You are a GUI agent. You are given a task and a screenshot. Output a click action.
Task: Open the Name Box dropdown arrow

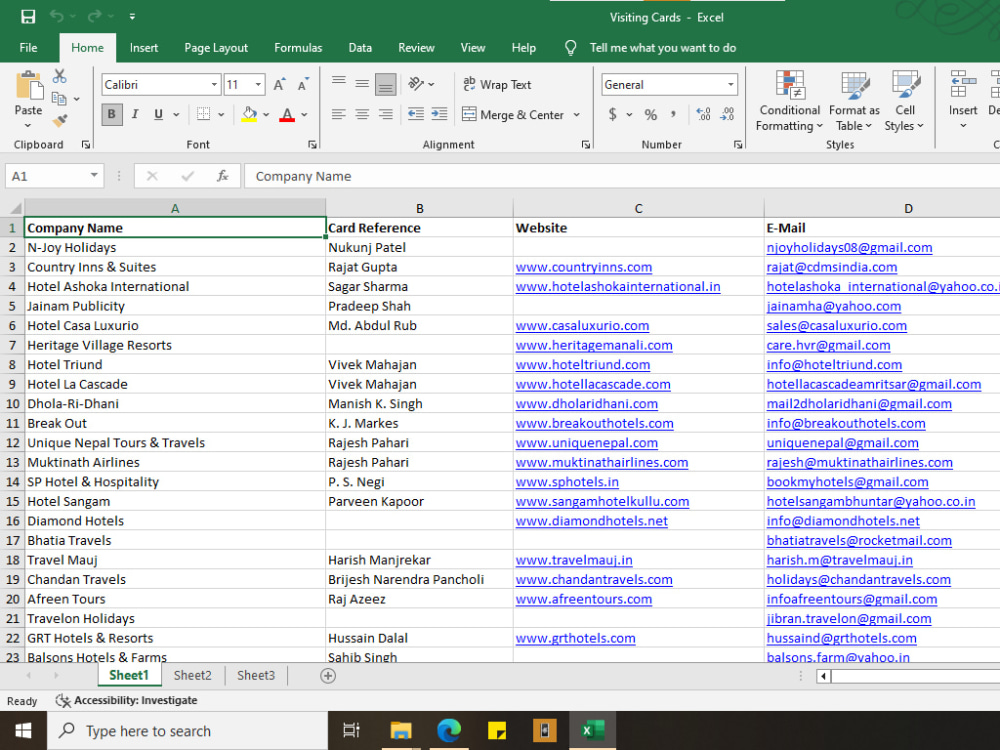[x=94, y=175]
